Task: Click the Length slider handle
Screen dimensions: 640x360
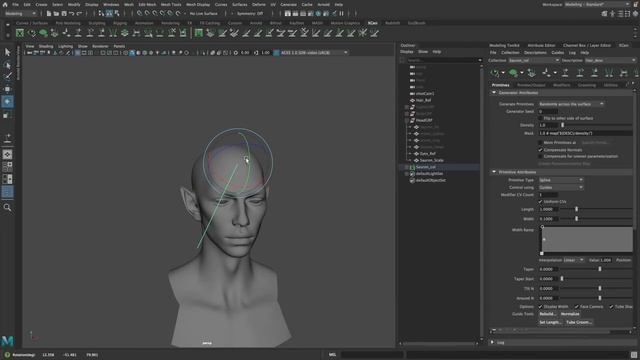Action: tap(576, 209)
